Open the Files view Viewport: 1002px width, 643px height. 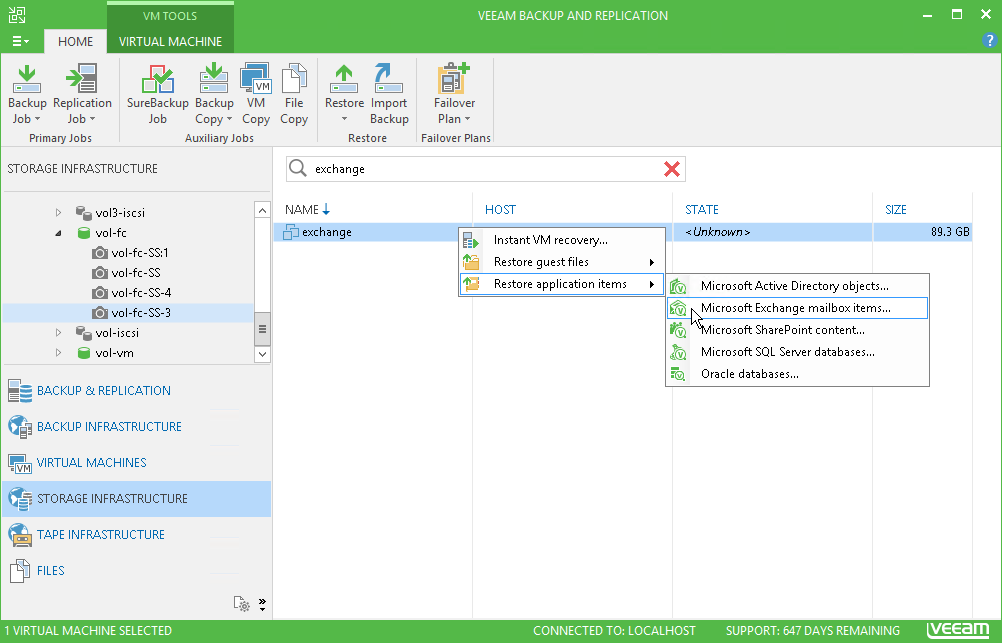(137, 570)
